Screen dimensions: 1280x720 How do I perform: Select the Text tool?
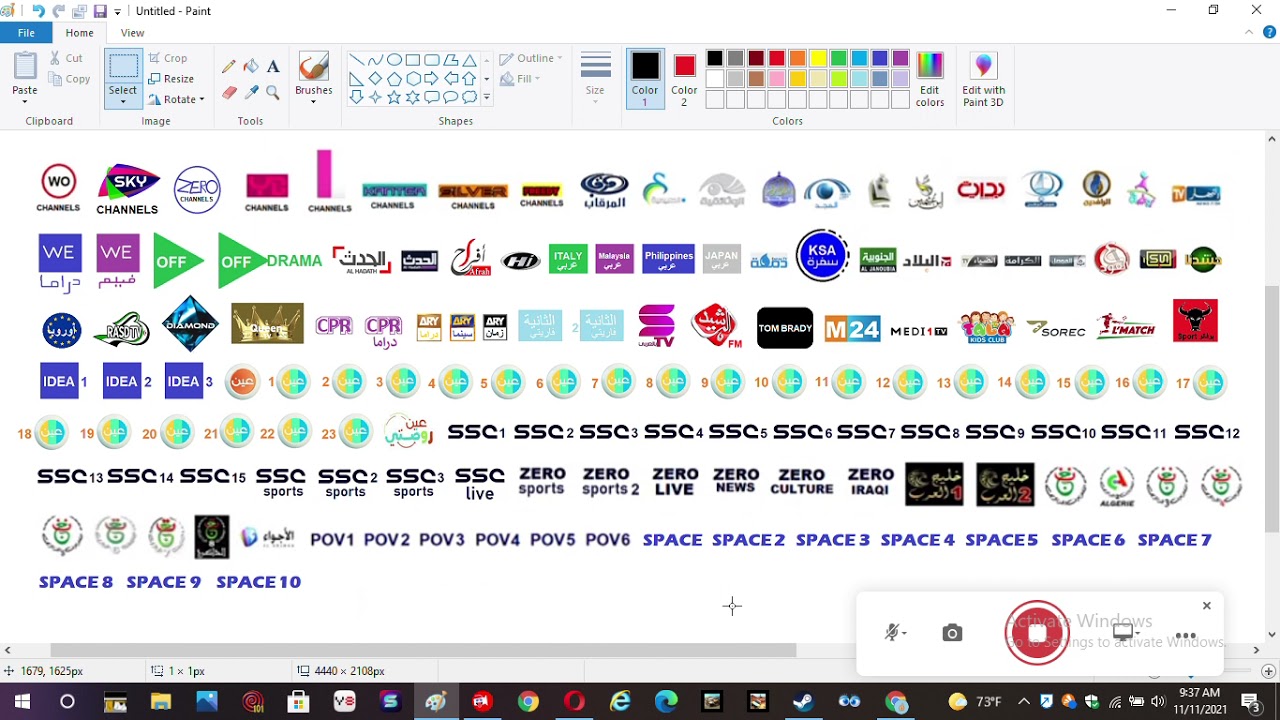[273, 66]
